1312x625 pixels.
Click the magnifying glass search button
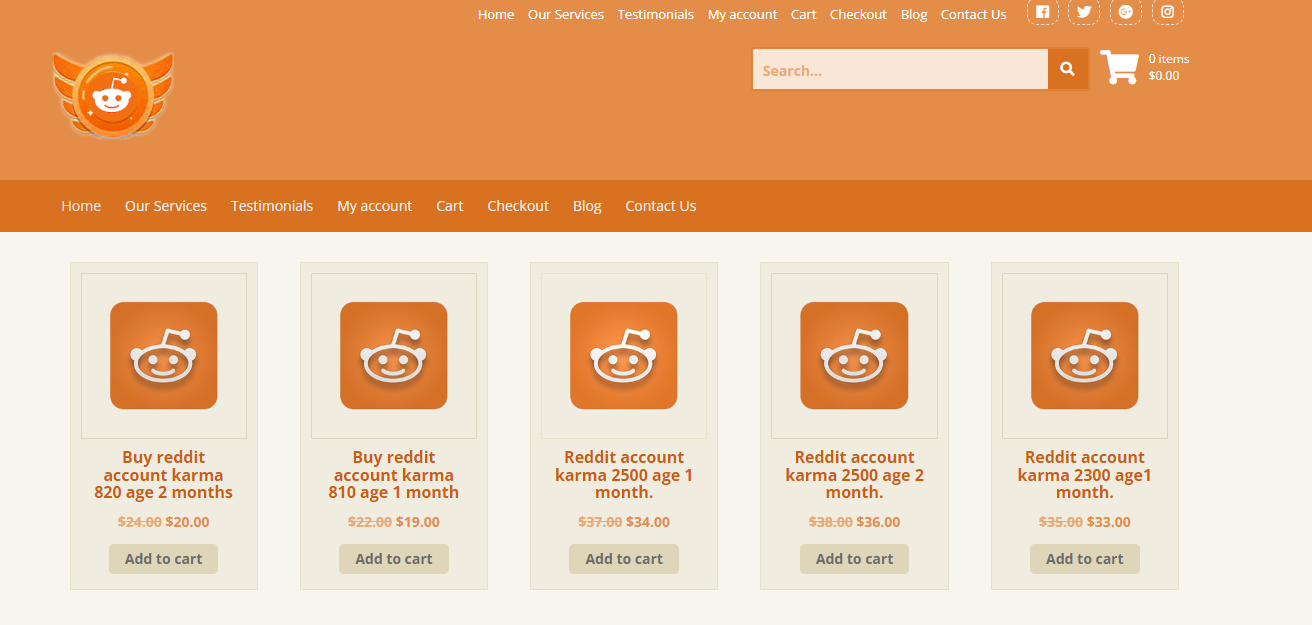click(1068, 69)
